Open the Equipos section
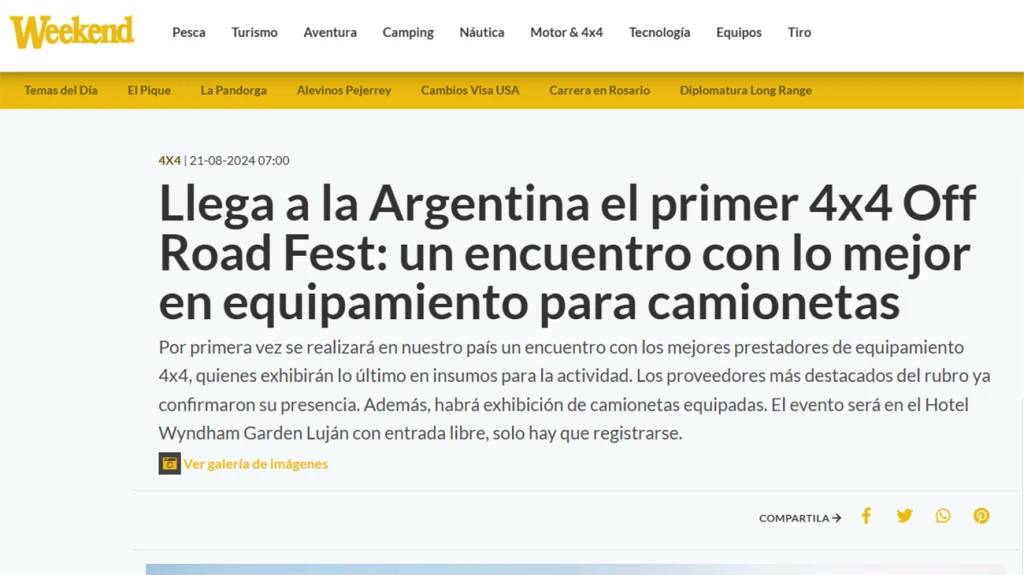The height and width of the screenshot is (575, 1024). point(739,32)
